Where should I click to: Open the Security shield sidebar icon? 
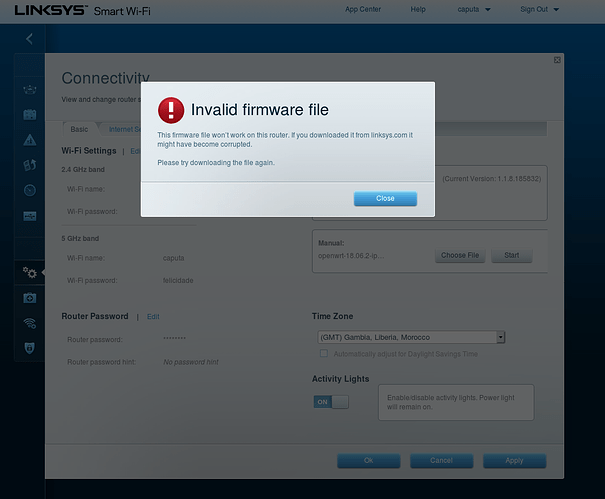30,348
